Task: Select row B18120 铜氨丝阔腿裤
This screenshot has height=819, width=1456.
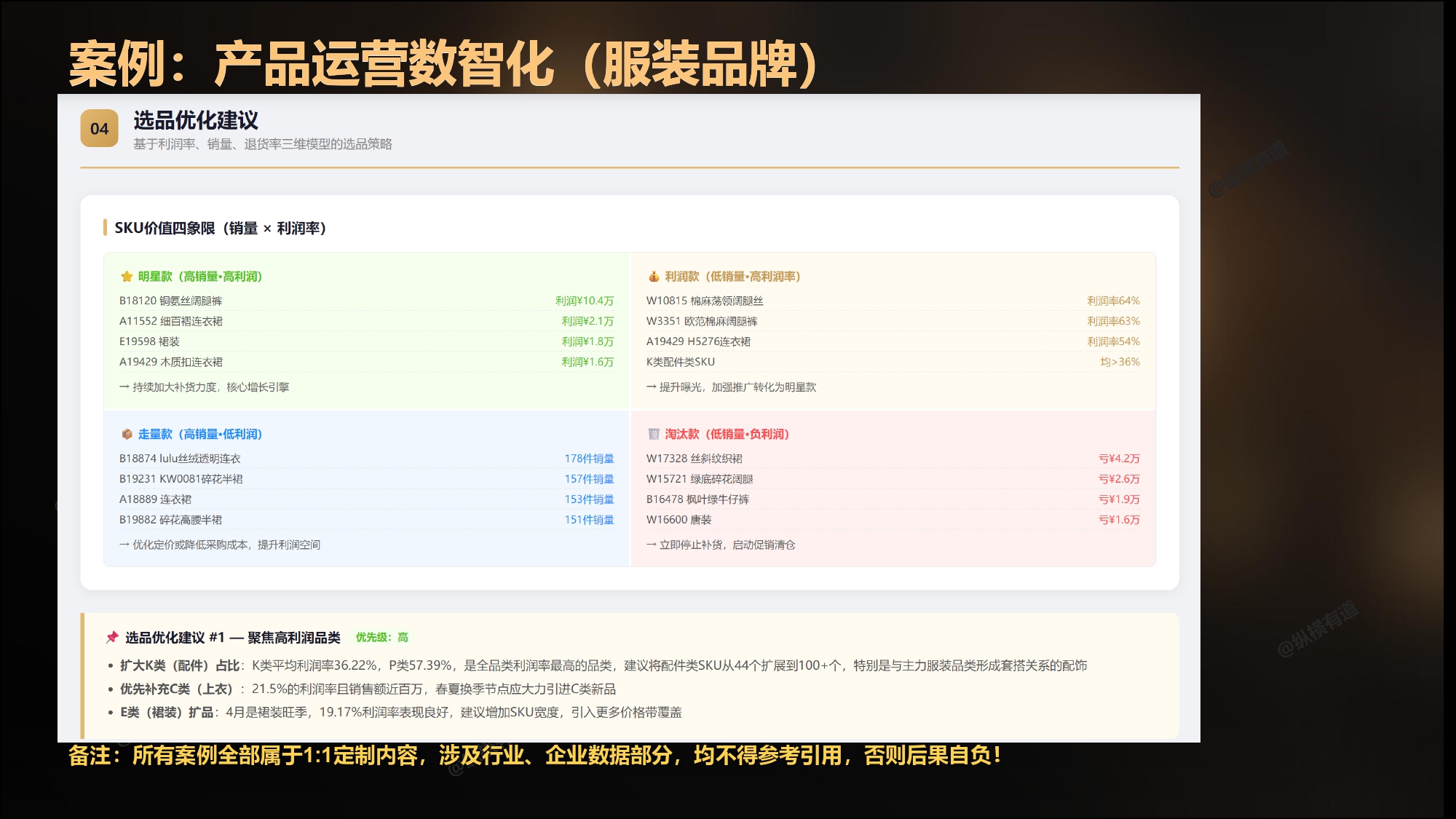Action: pyautogui.click(x=367, y=301)
